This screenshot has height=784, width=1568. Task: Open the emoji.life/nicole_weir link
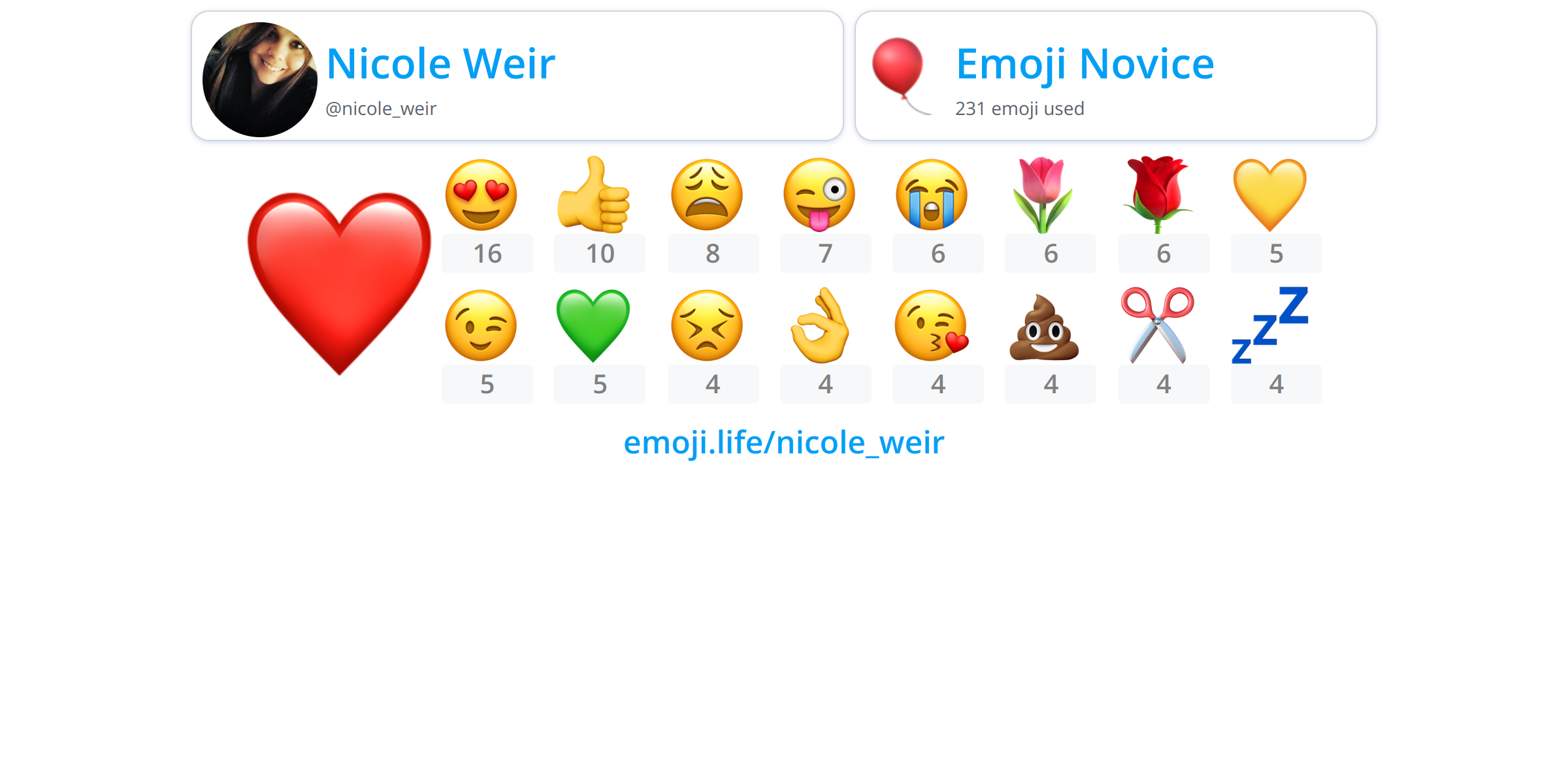(x=784, y=443)
